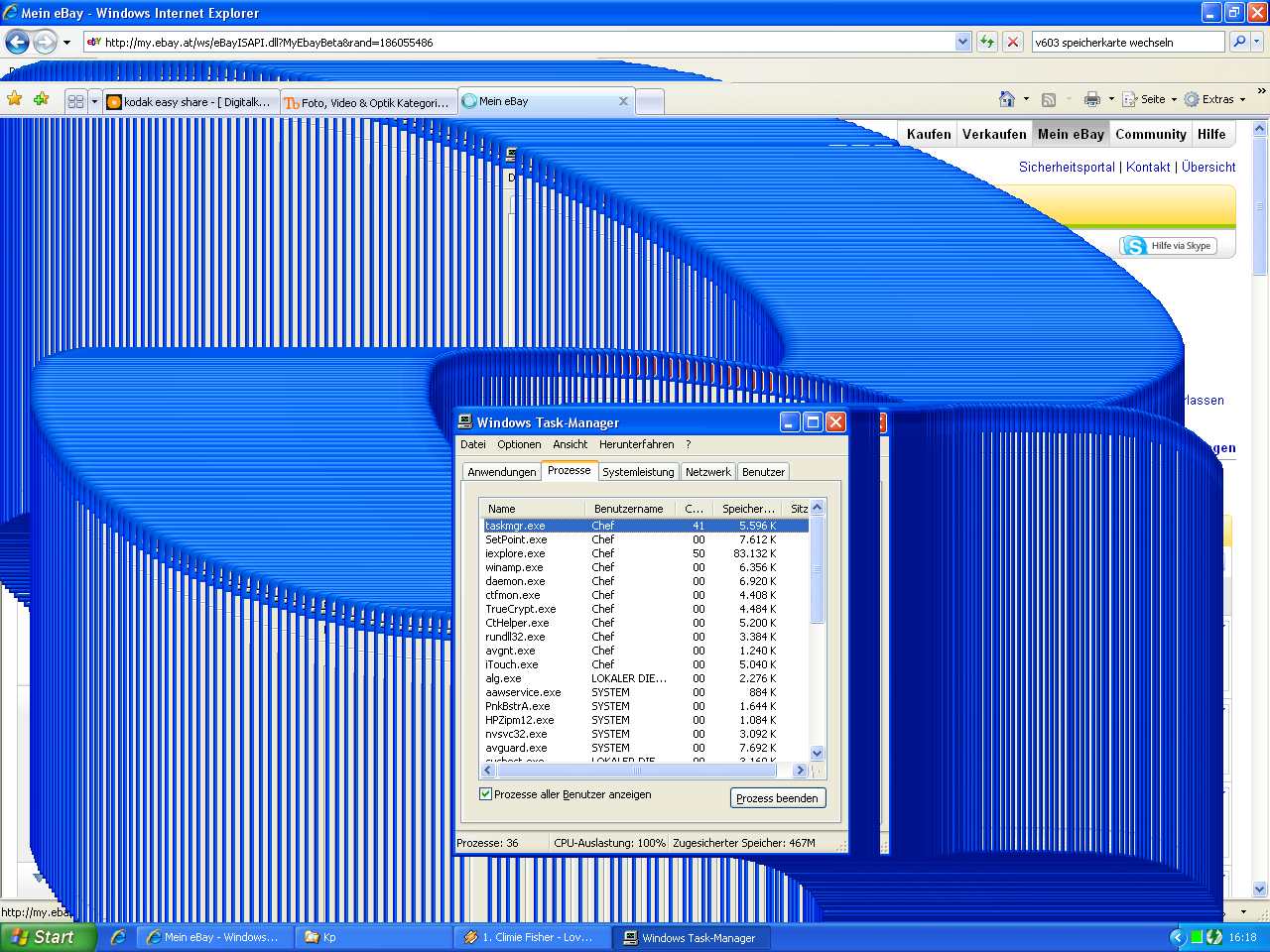Click the search box with v603 speicherkarte
This screenshot has width=1270, height=952.
point(1128,42)
